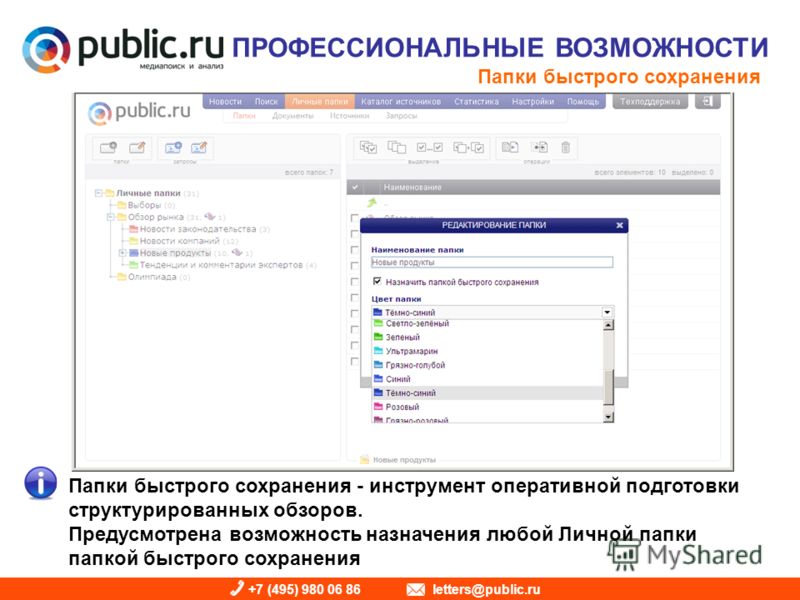Image resolution: width=800 pixels, height=600 pixels.
Task: Click the create new query icon
Action: point(173,148)
